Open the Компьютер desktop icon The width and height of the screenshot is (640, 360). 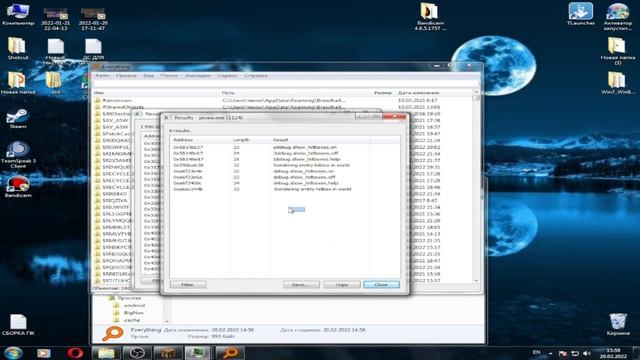click(x=18, y=14)
